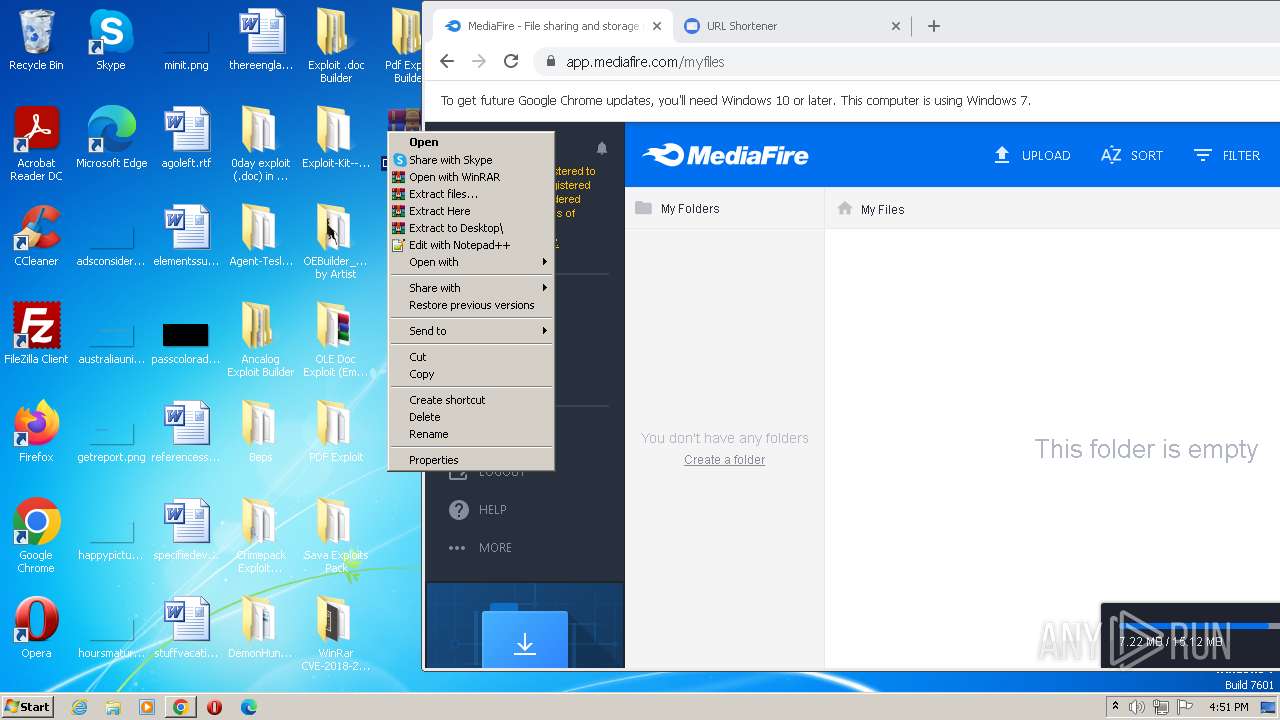Click the Chrome taskbar button

(x=180, y=707)
